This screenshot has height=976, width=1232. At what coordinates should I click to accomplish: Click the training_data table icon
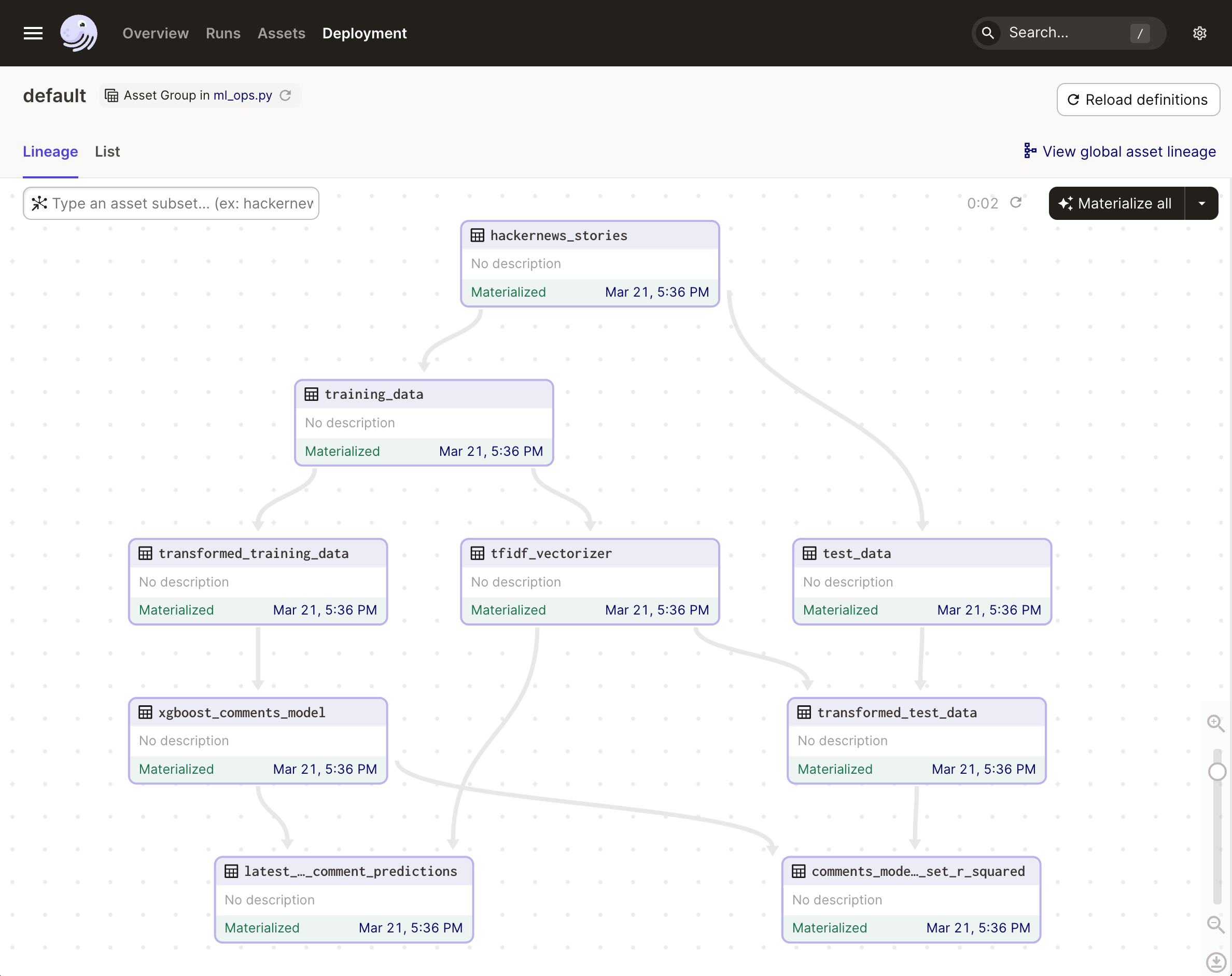[312, 394]
